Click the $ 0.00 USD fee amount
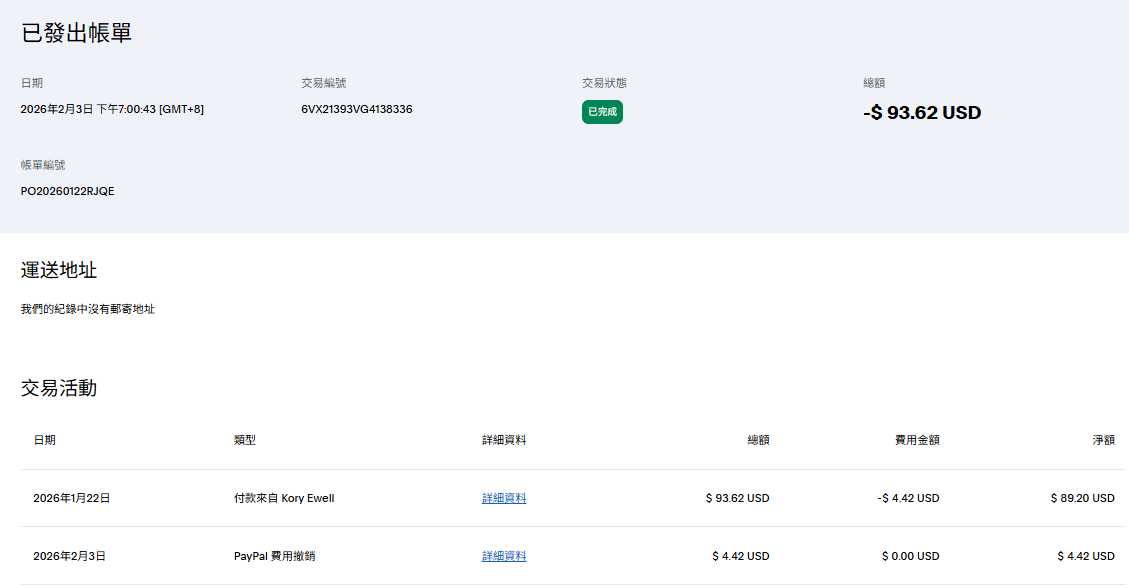This screenshot has height=588, width=1129. click(x=910, y=556)
